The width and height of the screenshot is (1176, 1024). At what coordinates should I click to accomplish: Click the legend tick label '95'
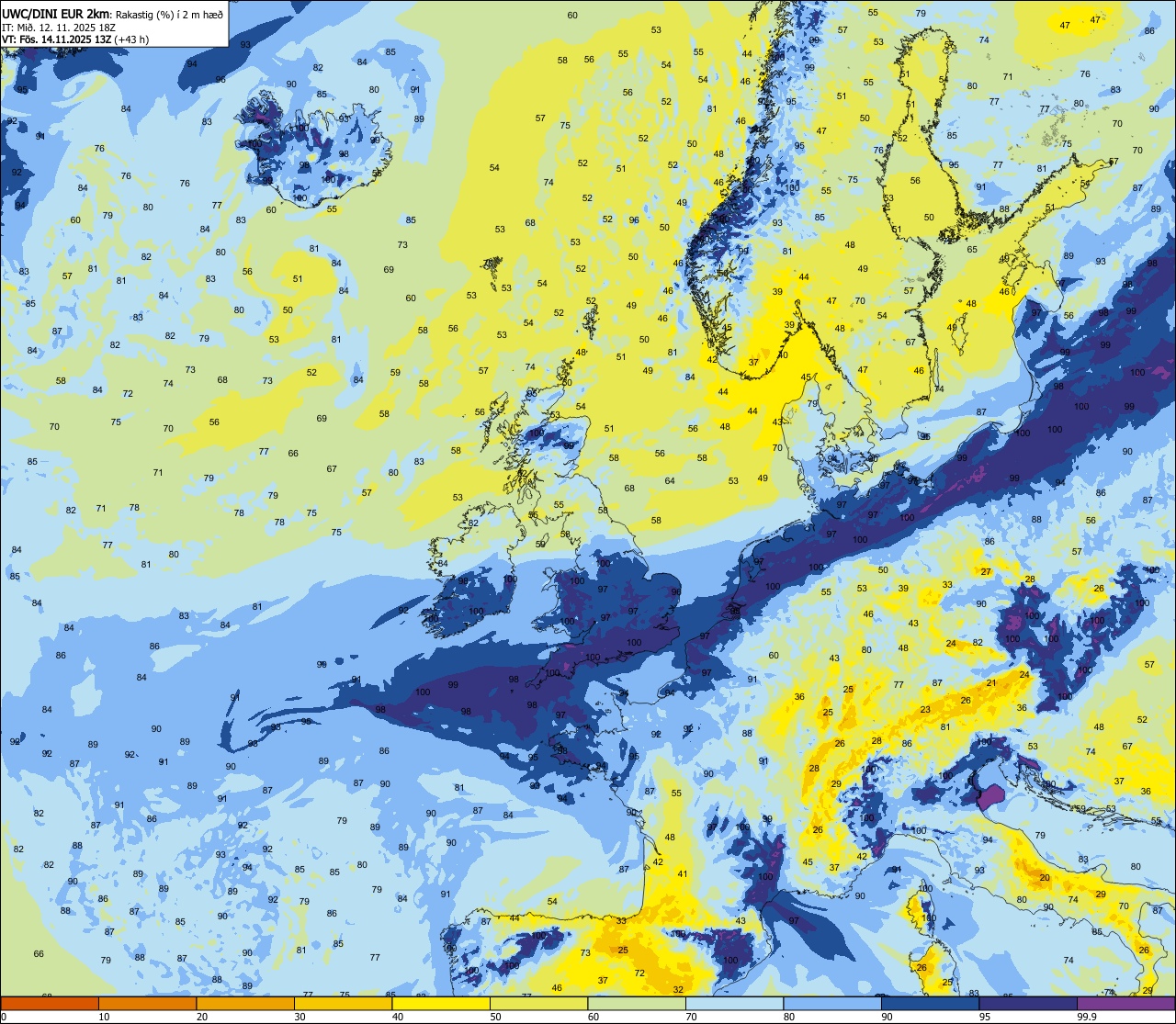pos(985,1017)
